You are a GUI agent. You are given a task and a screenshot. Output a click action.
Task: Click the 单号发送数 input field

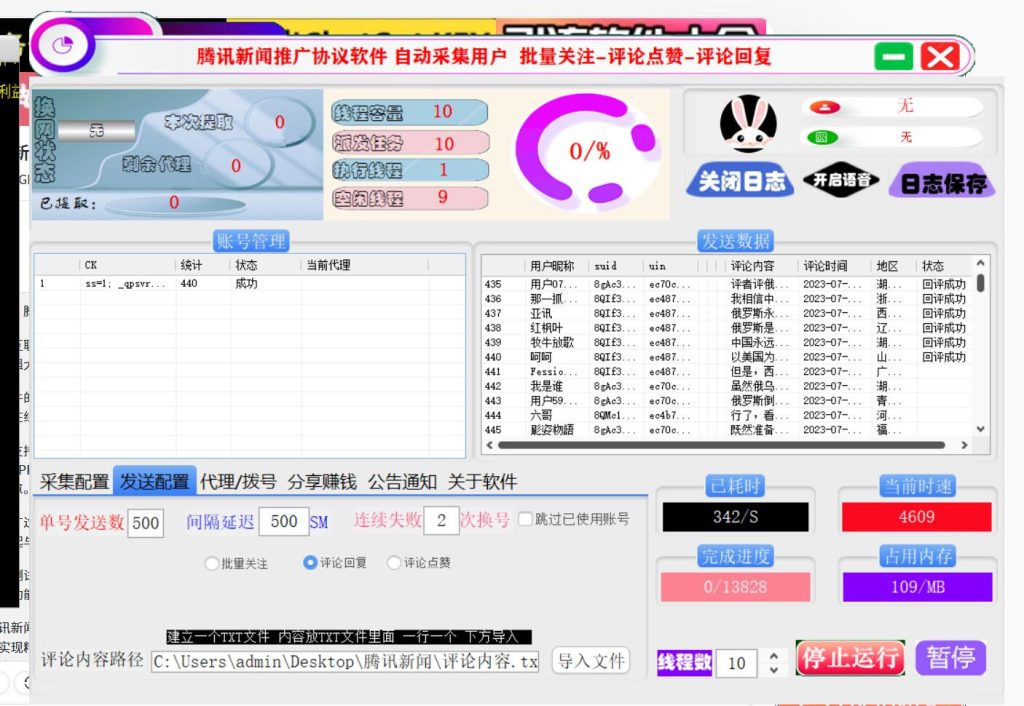pyautogui.click(x=145, y=522)
